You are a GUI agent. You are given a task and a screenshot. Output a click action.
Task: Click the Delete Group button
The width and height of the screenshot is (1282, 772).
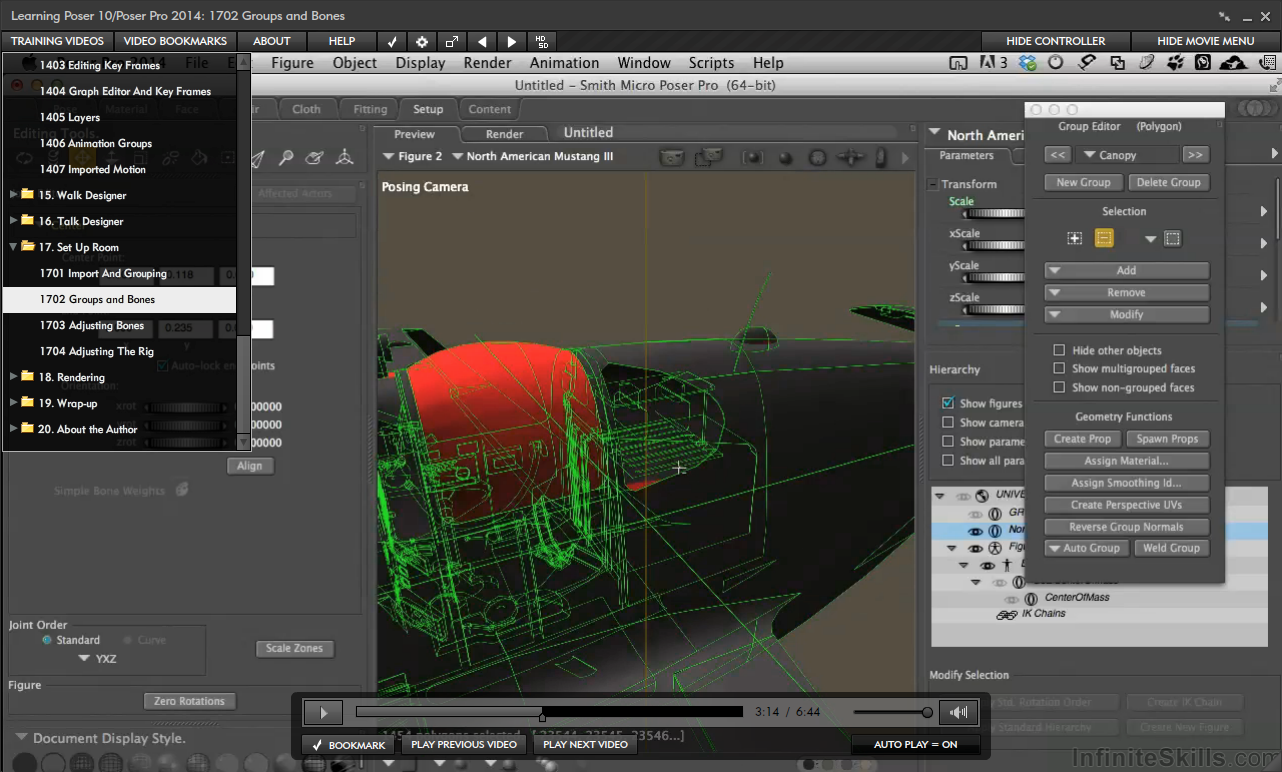click(1169, 183)
